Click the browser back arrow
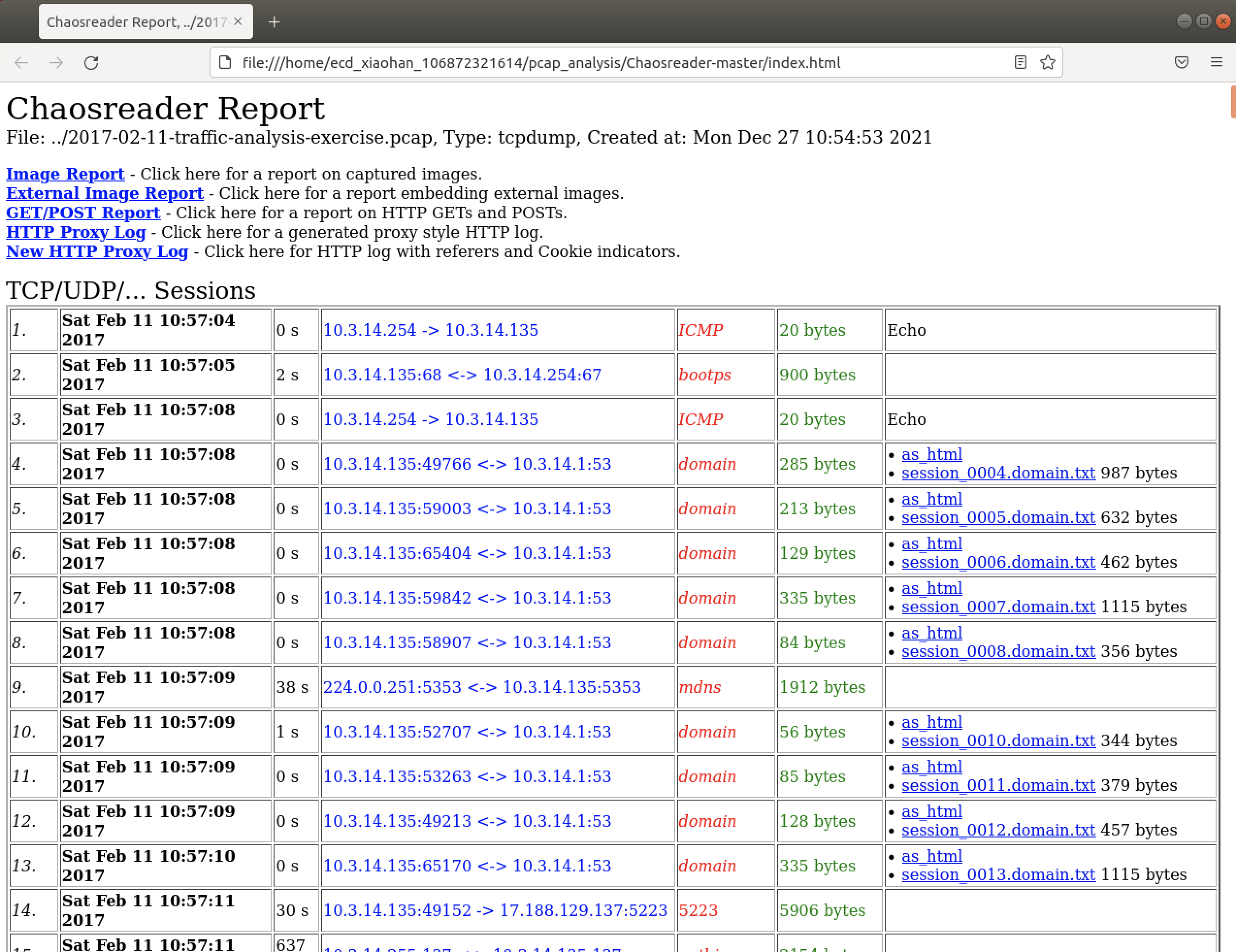This screenshot has height=952, width=1236. pos(21,63)
